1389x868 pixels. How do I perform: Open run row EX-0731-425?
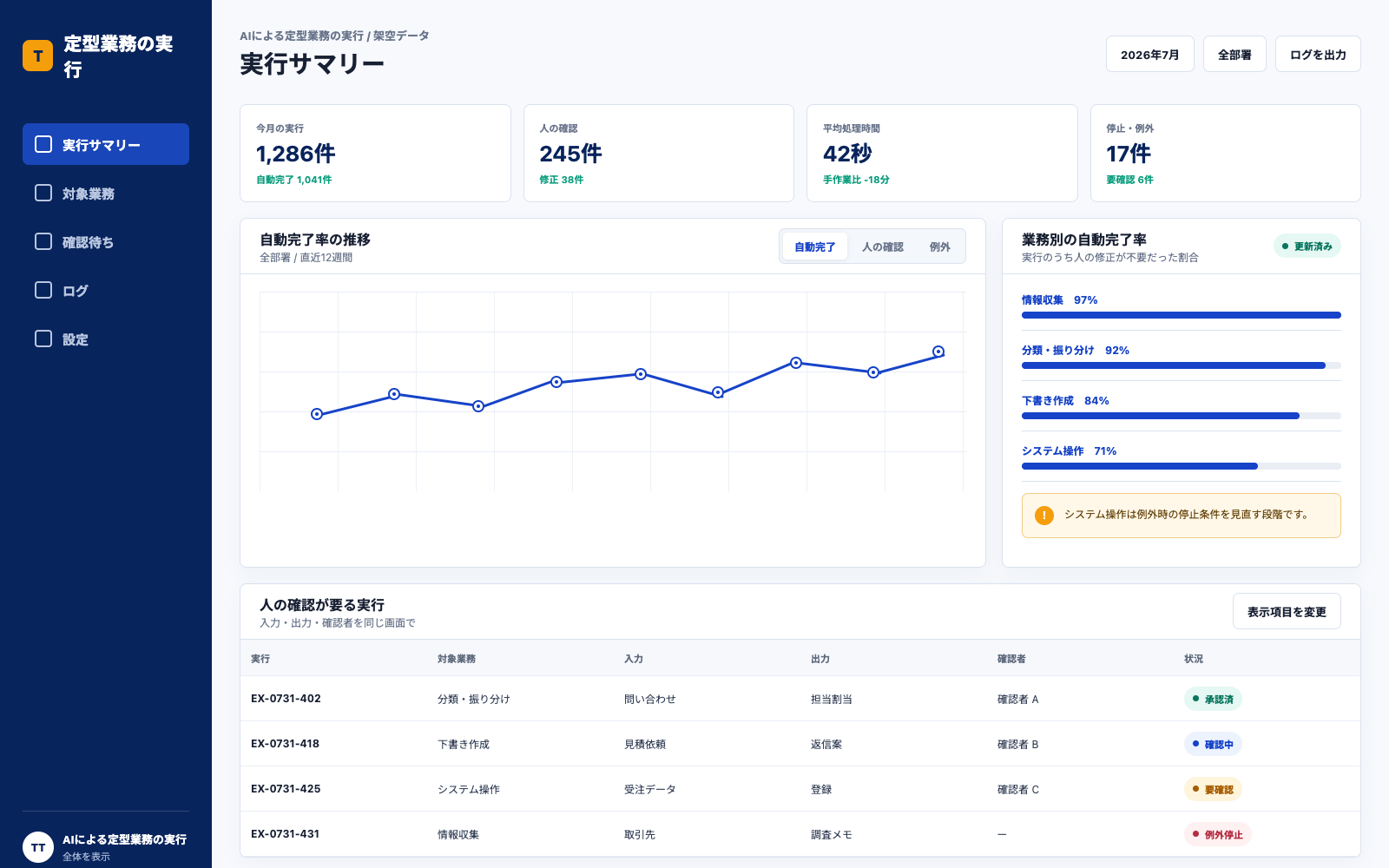pyautogui.click(x=800, y=789)
